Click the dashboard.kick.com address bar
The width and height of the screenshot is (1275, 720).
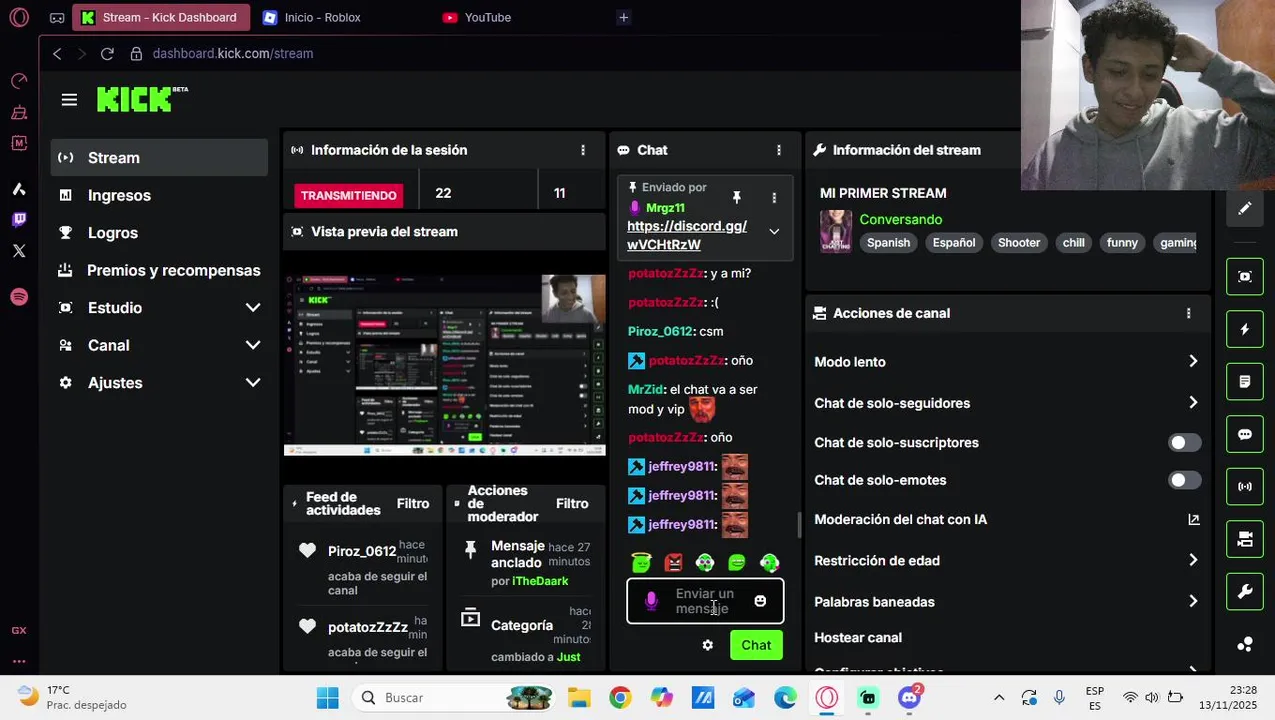tap(233, 54)
